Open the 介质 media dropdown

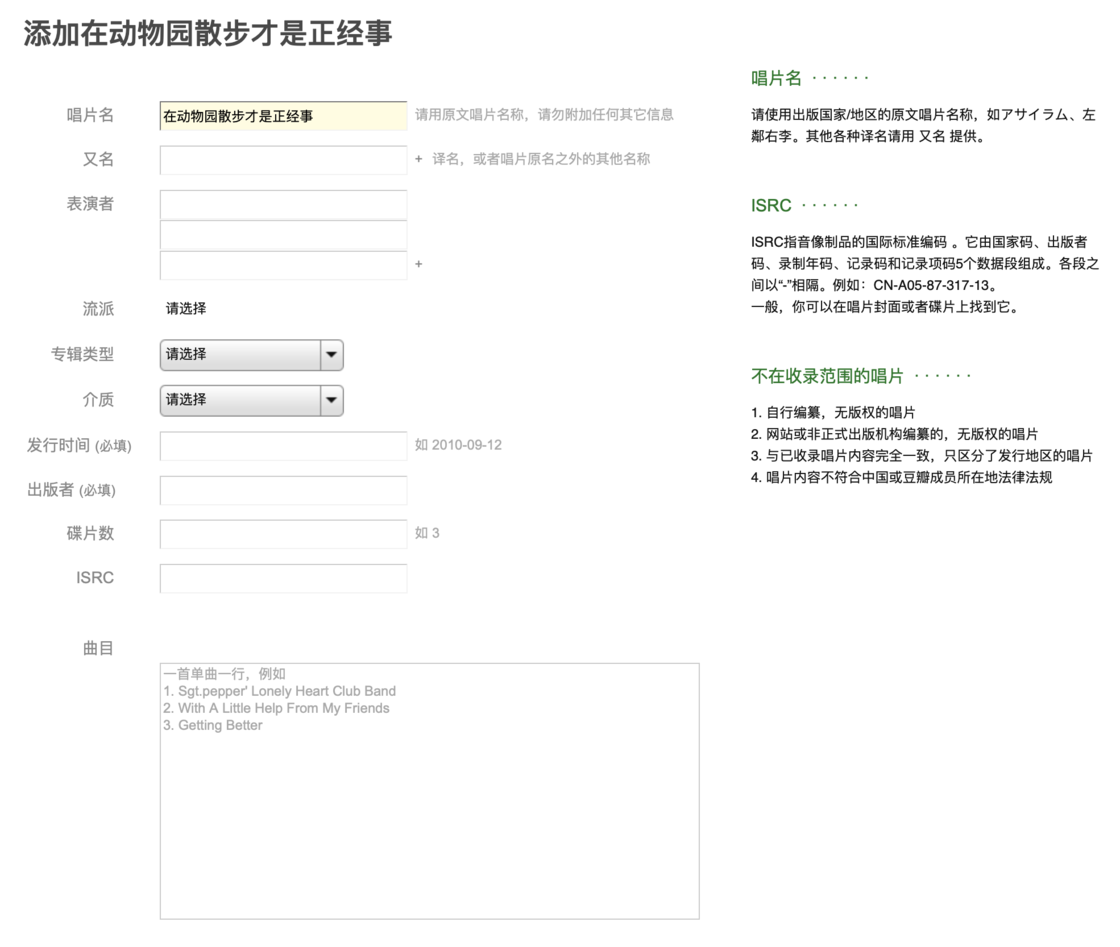251,401
